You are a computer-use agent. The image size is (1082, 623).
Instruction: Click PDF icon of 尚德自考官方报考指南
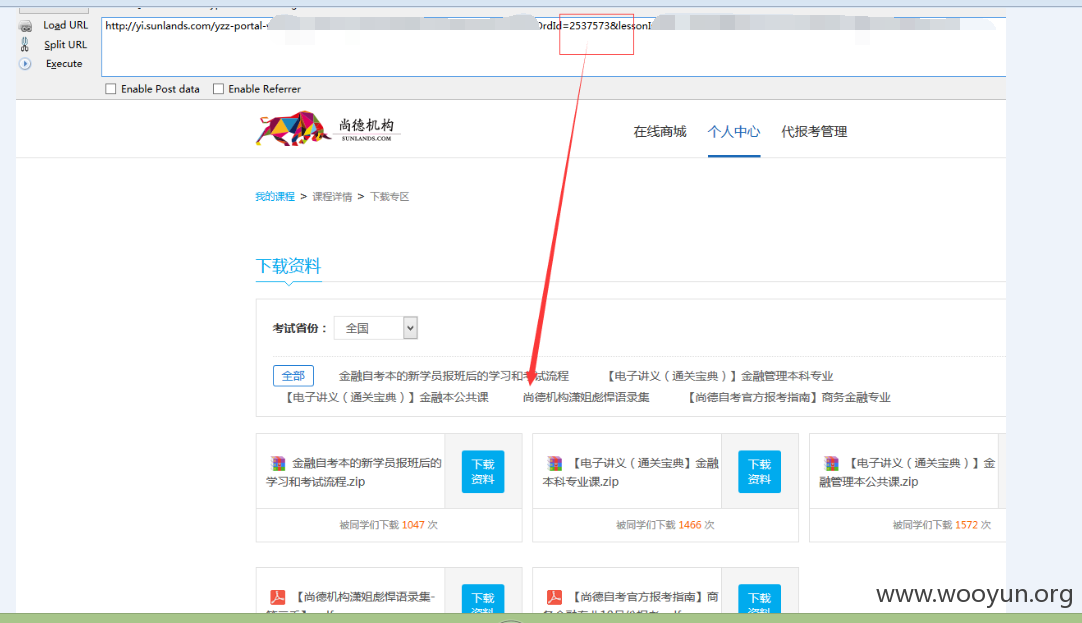pos(554,597)
